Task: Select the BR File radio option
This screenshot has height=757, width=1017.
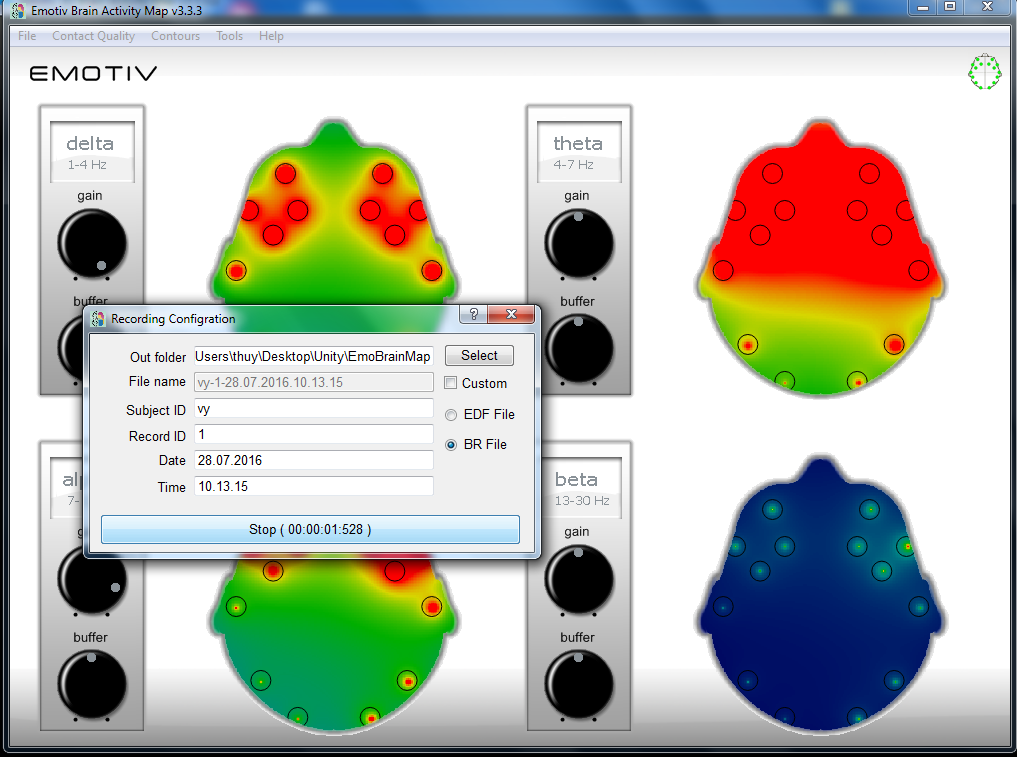Action: (452, 444)
